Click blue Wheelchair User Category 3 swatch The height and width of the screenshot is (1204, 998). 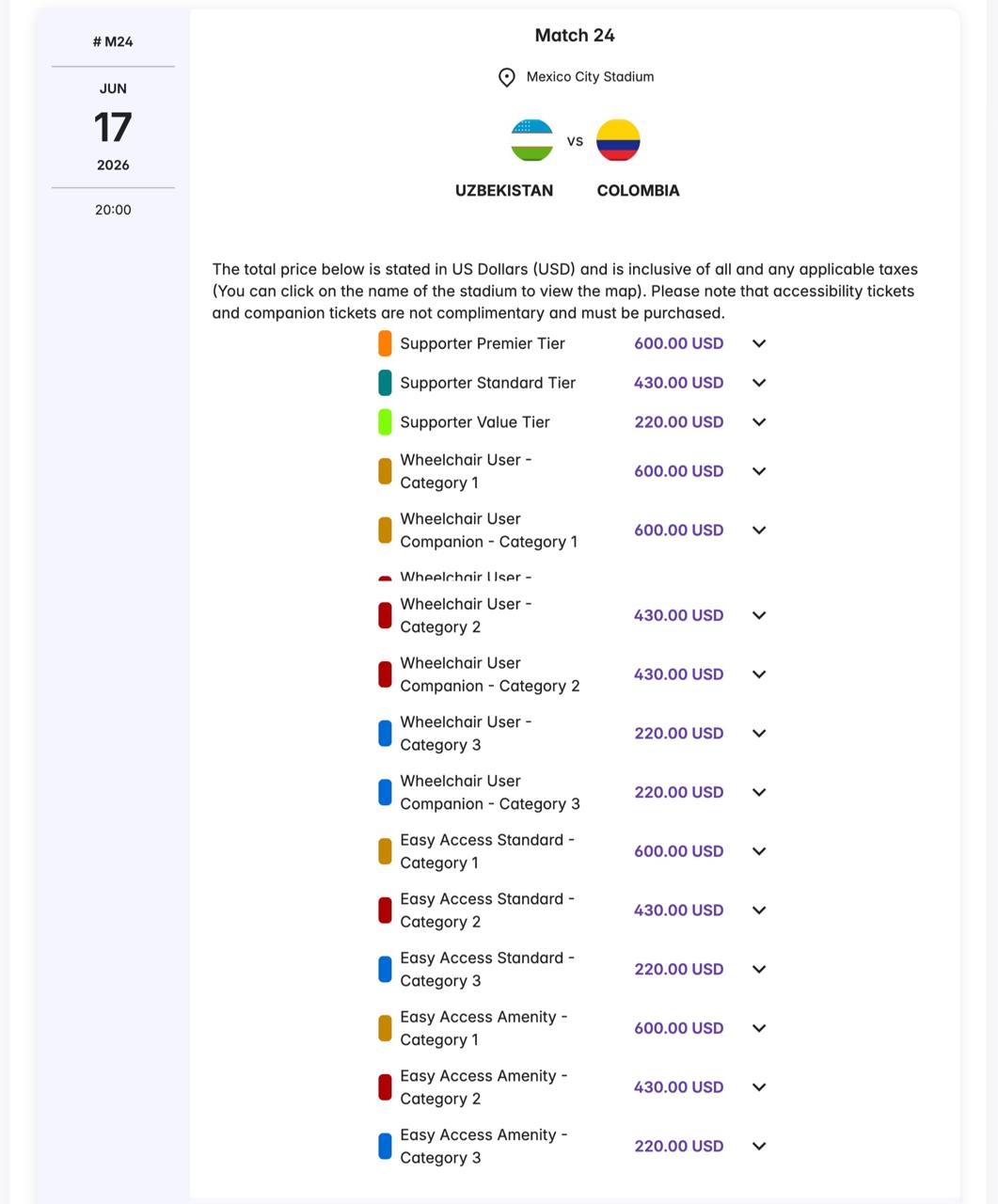385,734
